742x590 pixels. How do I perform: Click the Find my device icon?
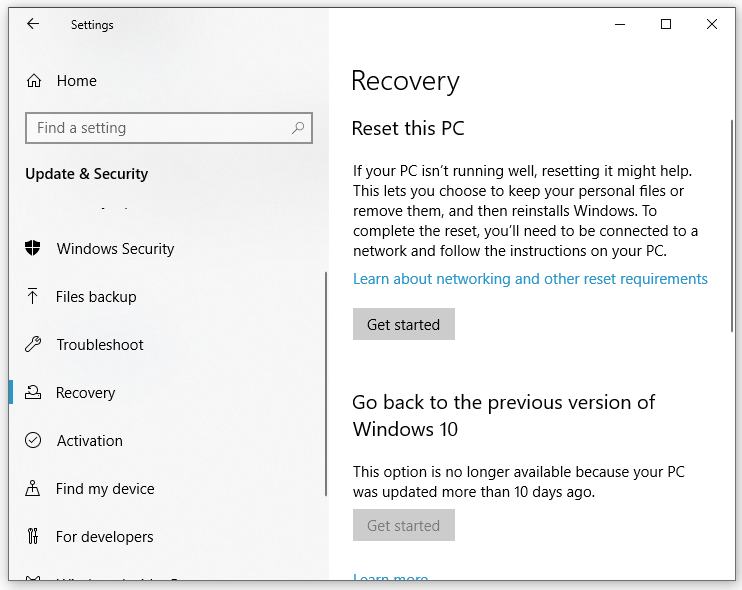33,488
